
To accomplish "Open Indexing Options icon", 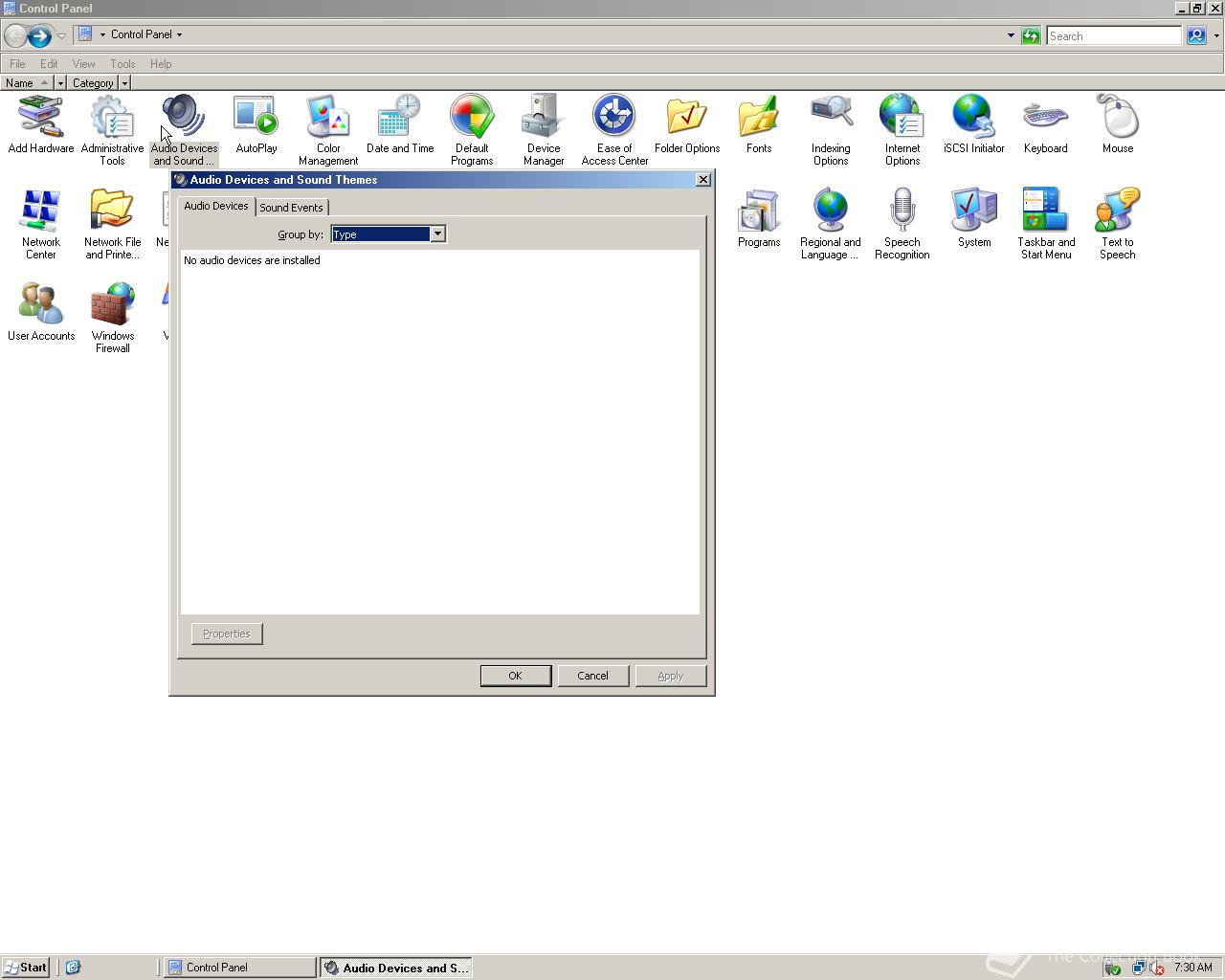I will click(830, 130).
